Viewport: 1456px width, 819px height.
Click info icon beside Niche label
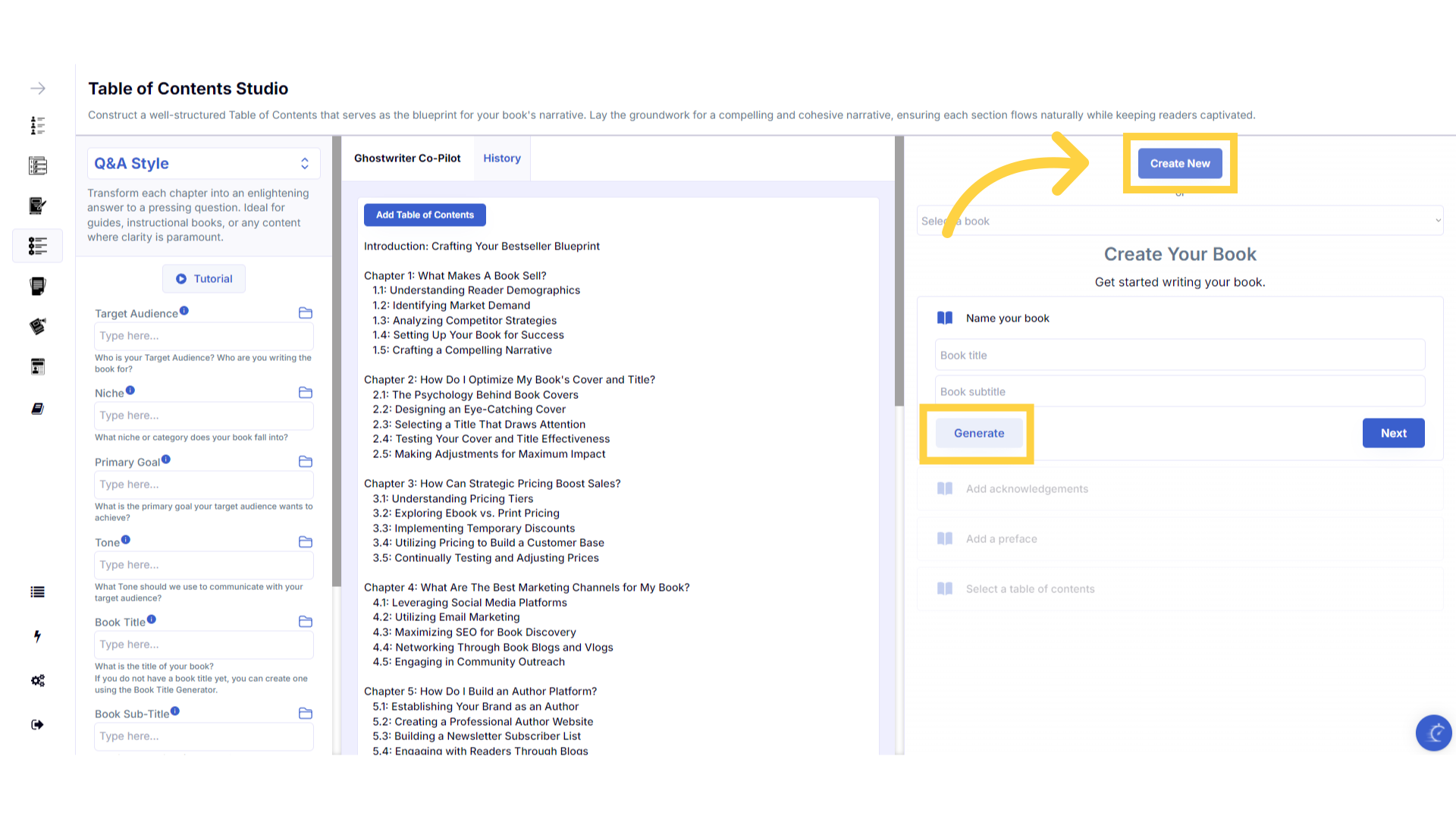130,391
